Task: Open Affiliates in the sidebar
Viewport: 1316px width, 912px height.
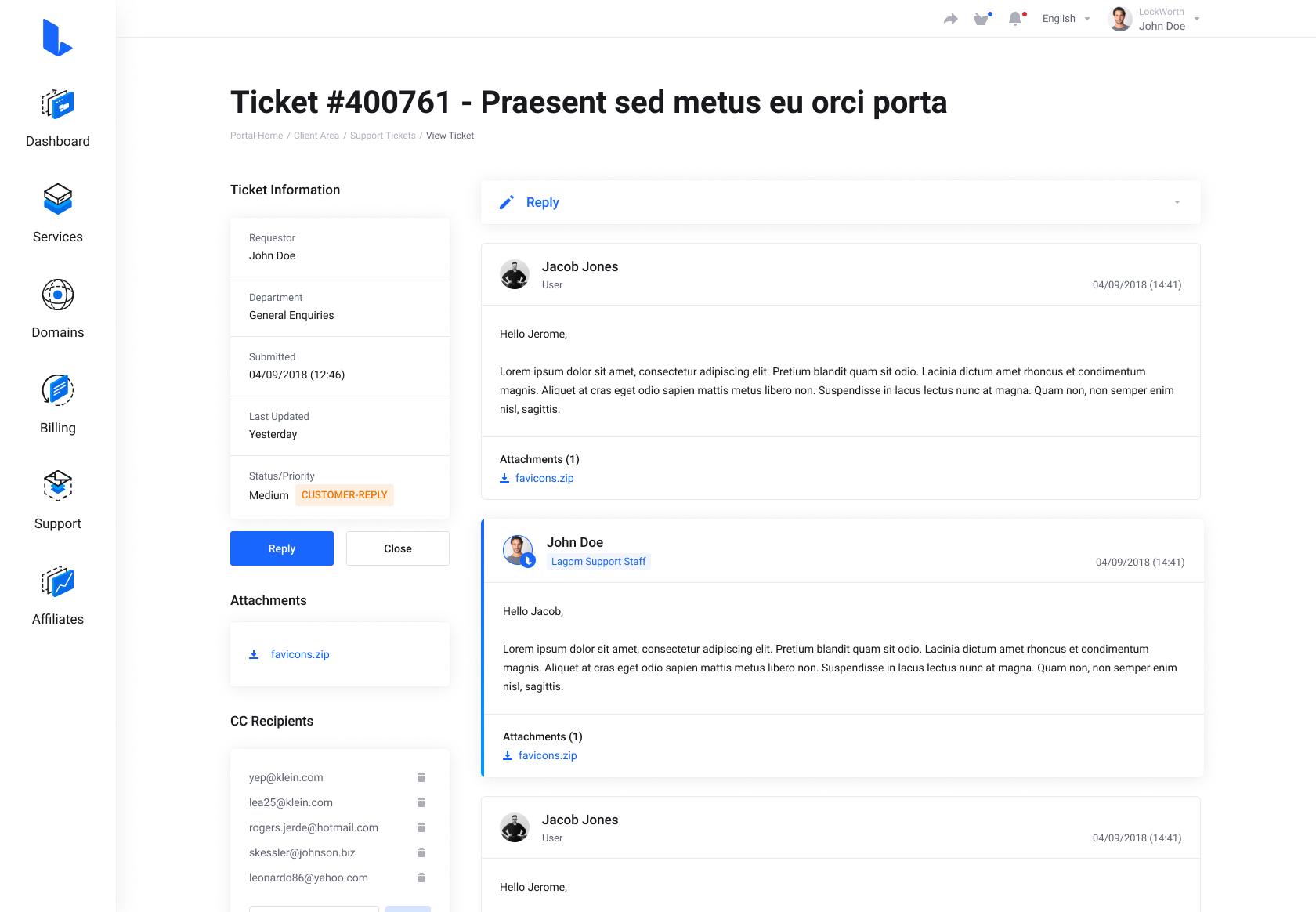Action: (57, 582)
